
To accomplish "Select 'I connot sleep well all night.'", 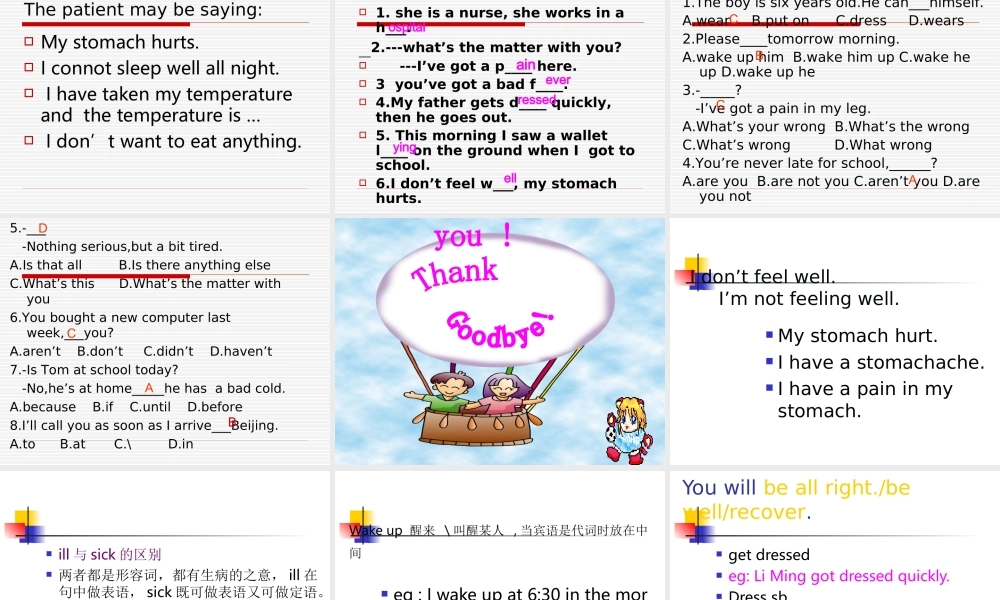I will [x=160, y=68].
